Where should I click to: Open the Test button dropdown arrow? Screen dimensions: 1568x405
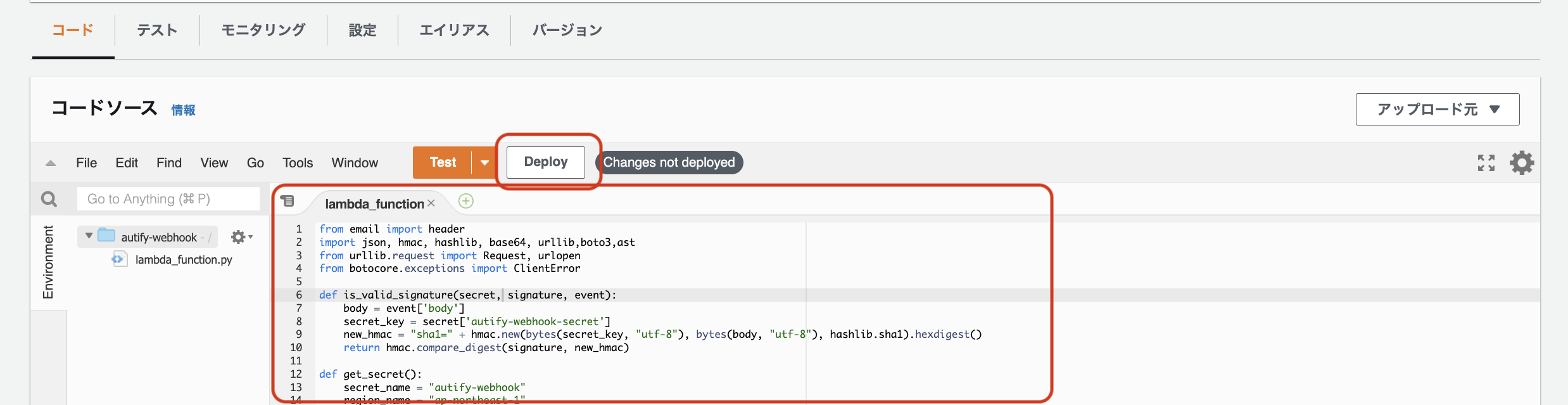[x=484, y=162]
